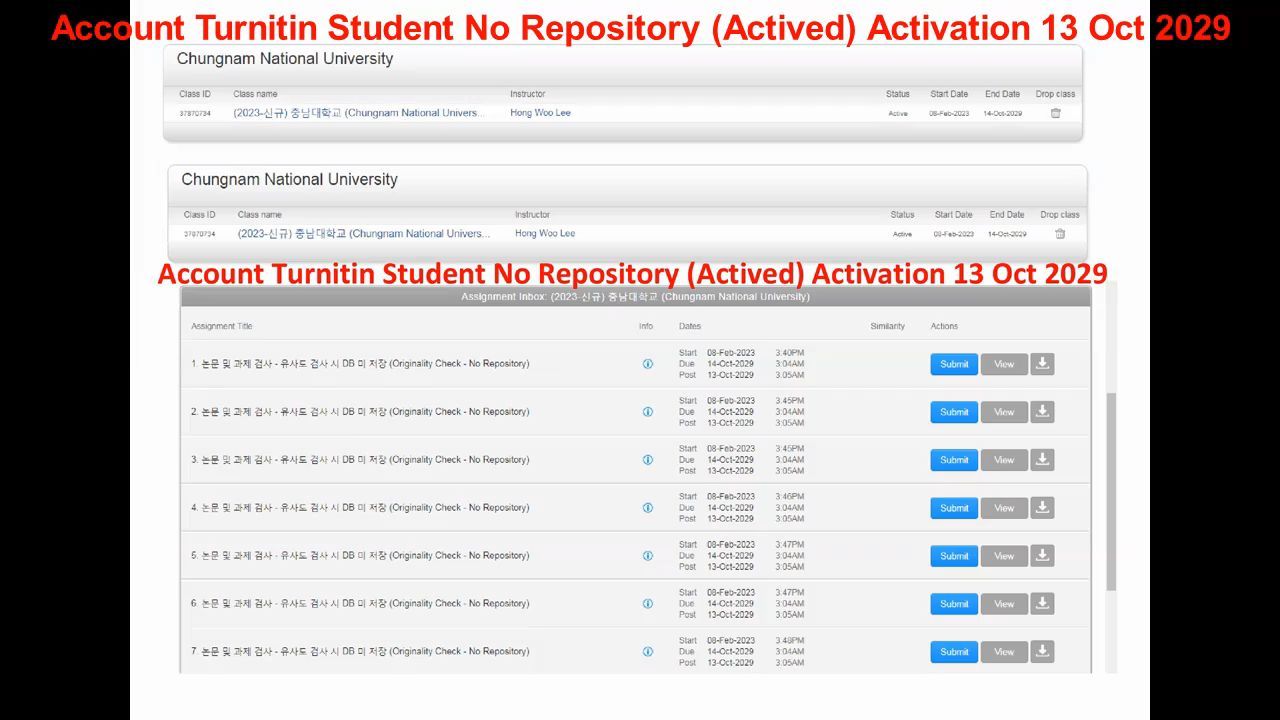This screenshot has height=720, width=1280.
Task: Click Assignment Title column header
Action: pyautogui.click(x=222, y=326)
